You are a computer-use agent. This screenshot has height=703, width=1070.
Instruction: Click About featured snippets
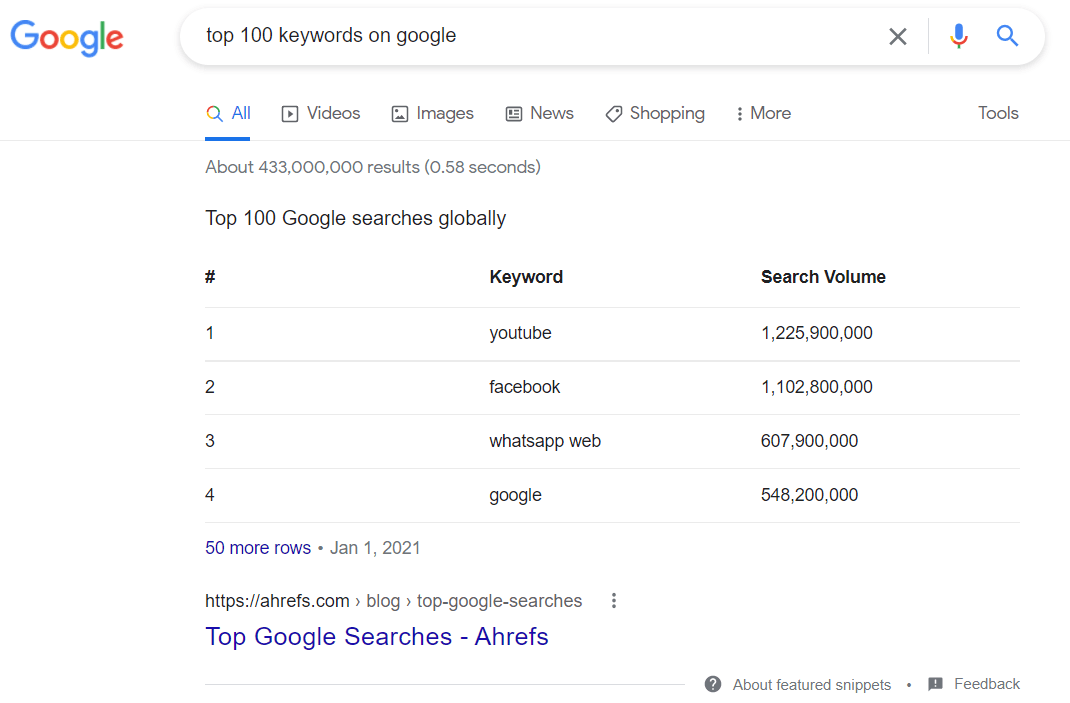pyautogui.click(x=811, y=684)
